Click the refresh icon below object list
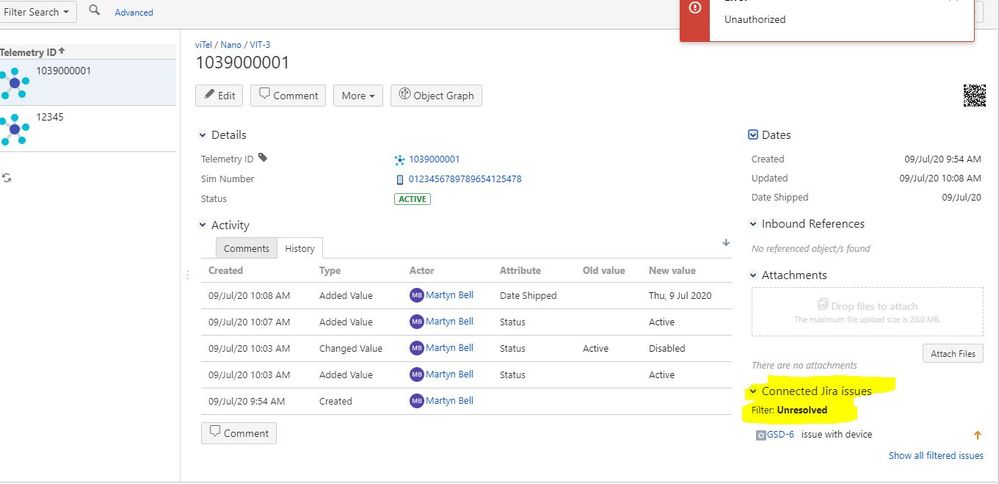The width and height of the screenshot is (999, 484). click(6, 178)
